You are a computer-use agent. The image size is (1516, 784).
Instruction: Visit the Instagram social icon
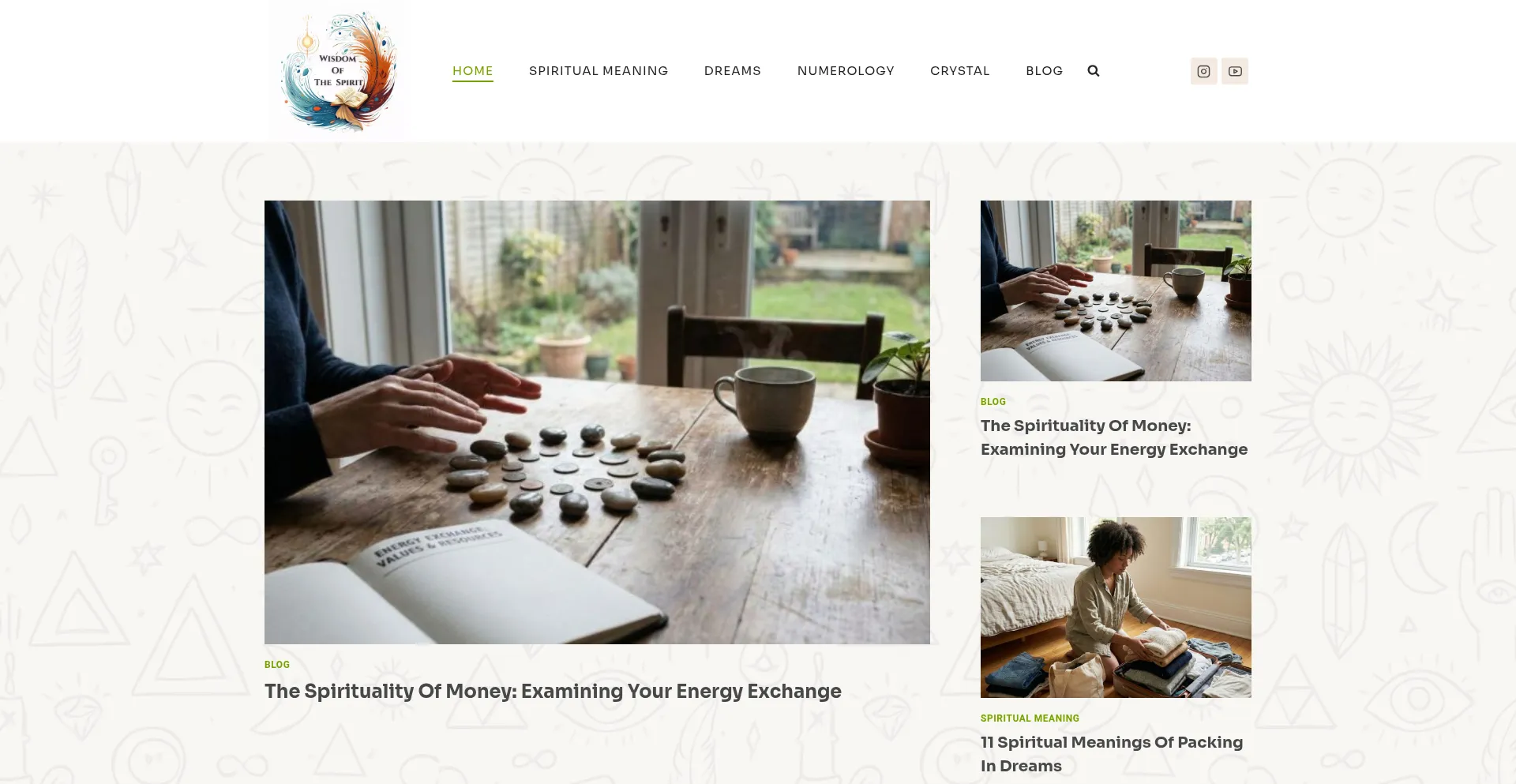(x=1203, y=71)
